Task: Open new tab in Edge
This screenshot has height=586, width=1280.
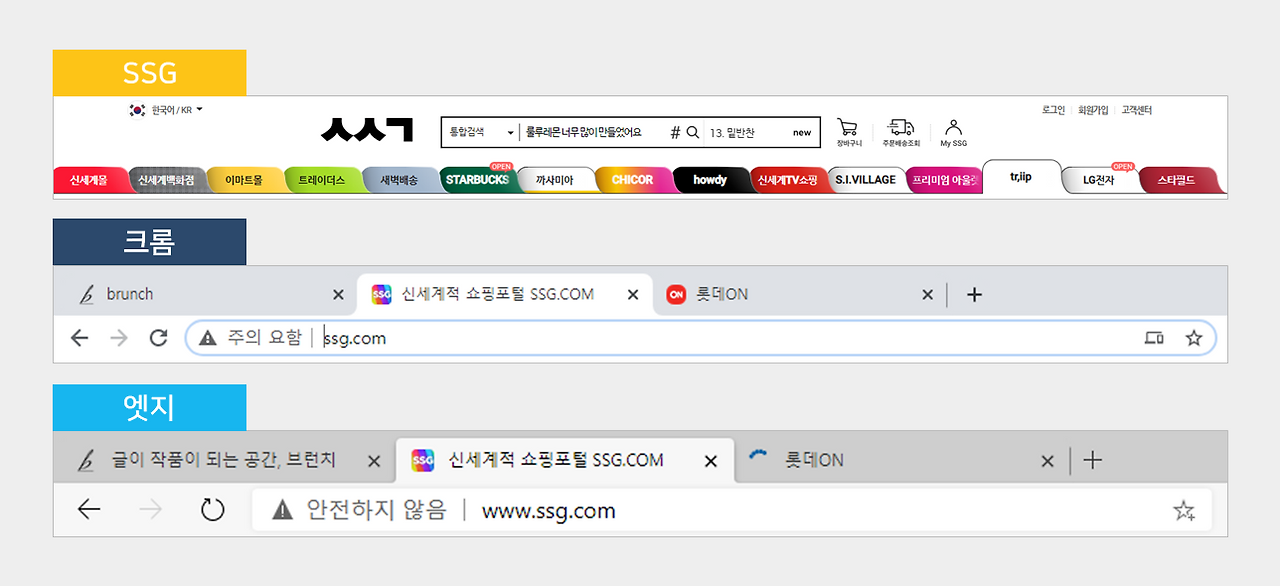Action: click(1093, 460)
